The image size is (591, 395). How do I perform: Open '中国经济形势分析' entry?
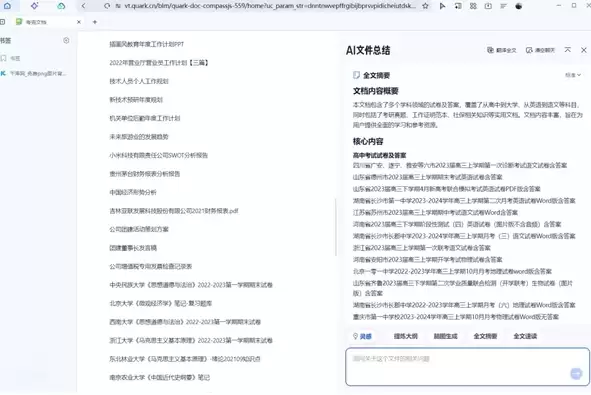pos(133,192)
